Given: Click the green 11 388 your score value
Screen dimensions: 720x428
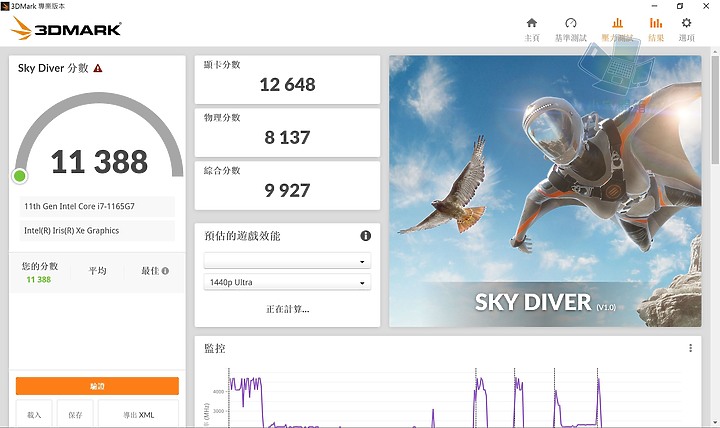Looking at the screenshot, I should coord(39,280).
